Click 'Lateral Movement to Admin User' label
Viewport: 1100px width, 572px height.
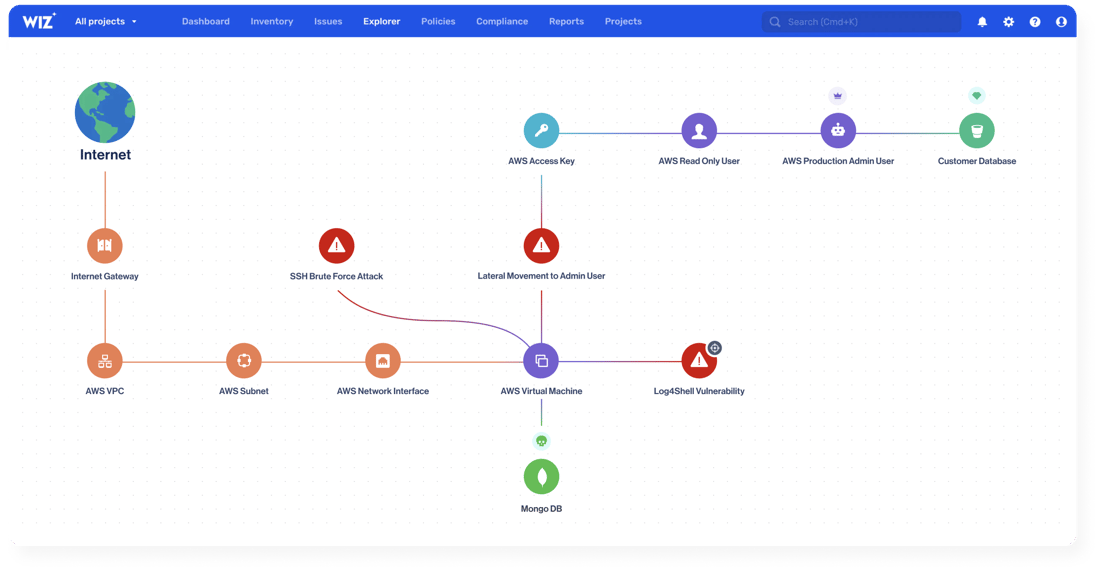point(541,276)
